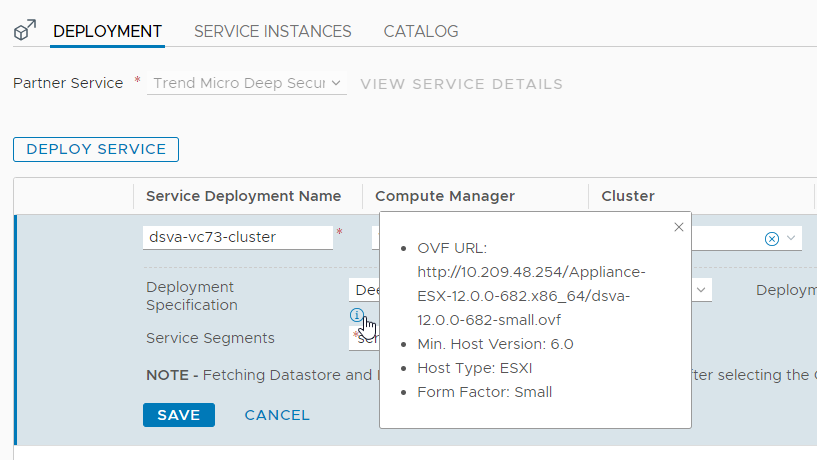Screen dimensions: 817x460
Task: Expand the Cluster dropdown arrow
Action: point(791,238)
